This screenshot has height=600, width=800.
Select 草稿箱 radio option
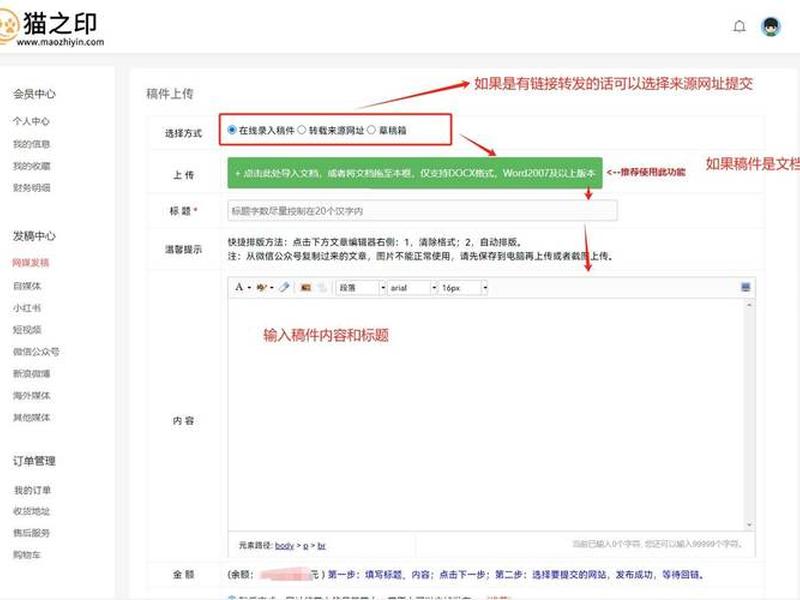(x=371, y=130)
